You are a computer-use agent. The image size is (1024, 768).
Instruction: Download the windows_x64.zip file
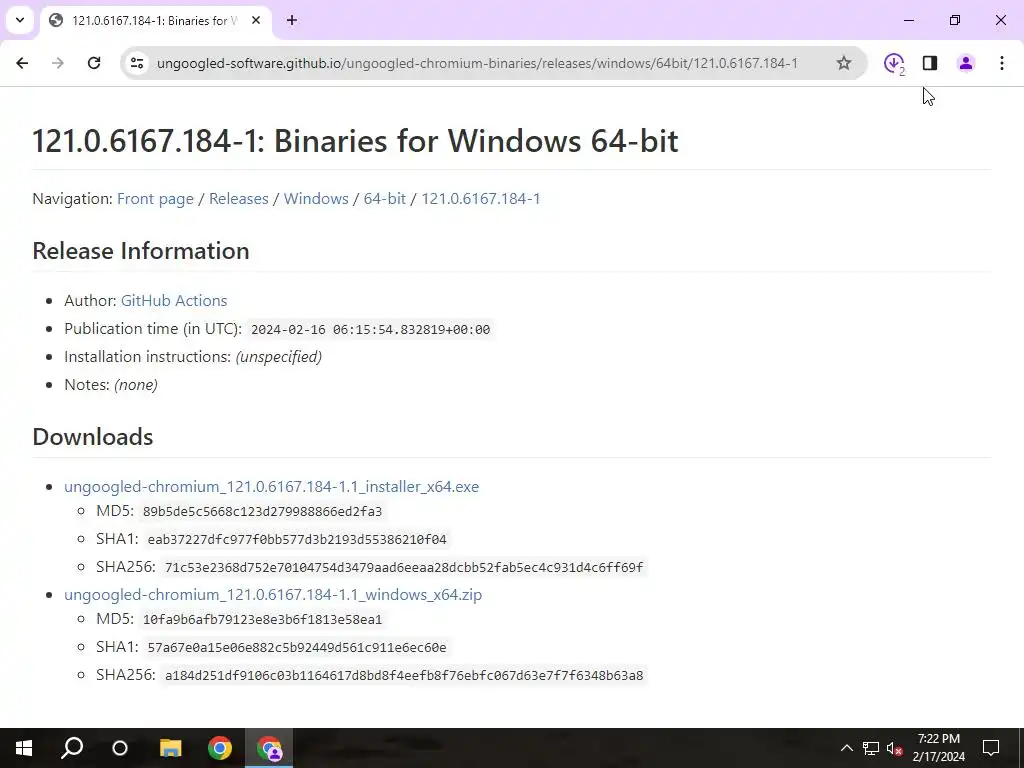click(x=273, y=594)
